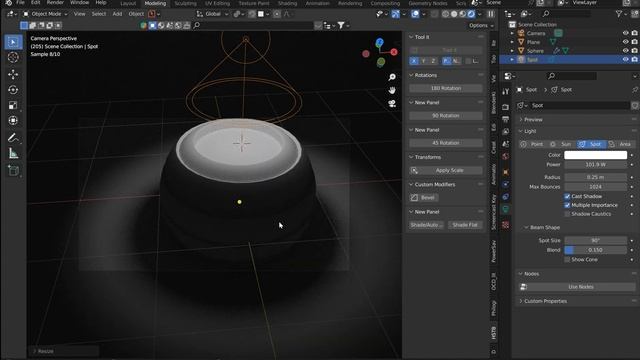This screenshot has height=360, width=640.
Task: Hide the Plane object in viewport
Action: click(x=625, y=42)
